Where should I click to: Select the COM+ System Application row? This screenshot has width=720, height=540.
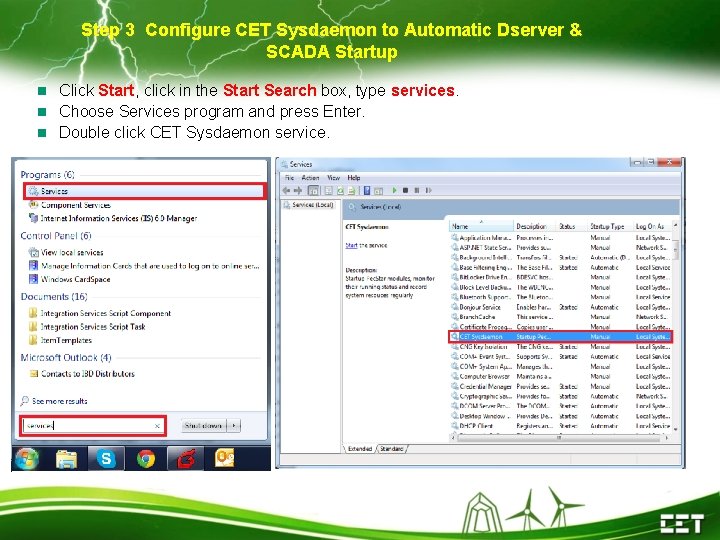pyautogui.click(x=561, y=366)
